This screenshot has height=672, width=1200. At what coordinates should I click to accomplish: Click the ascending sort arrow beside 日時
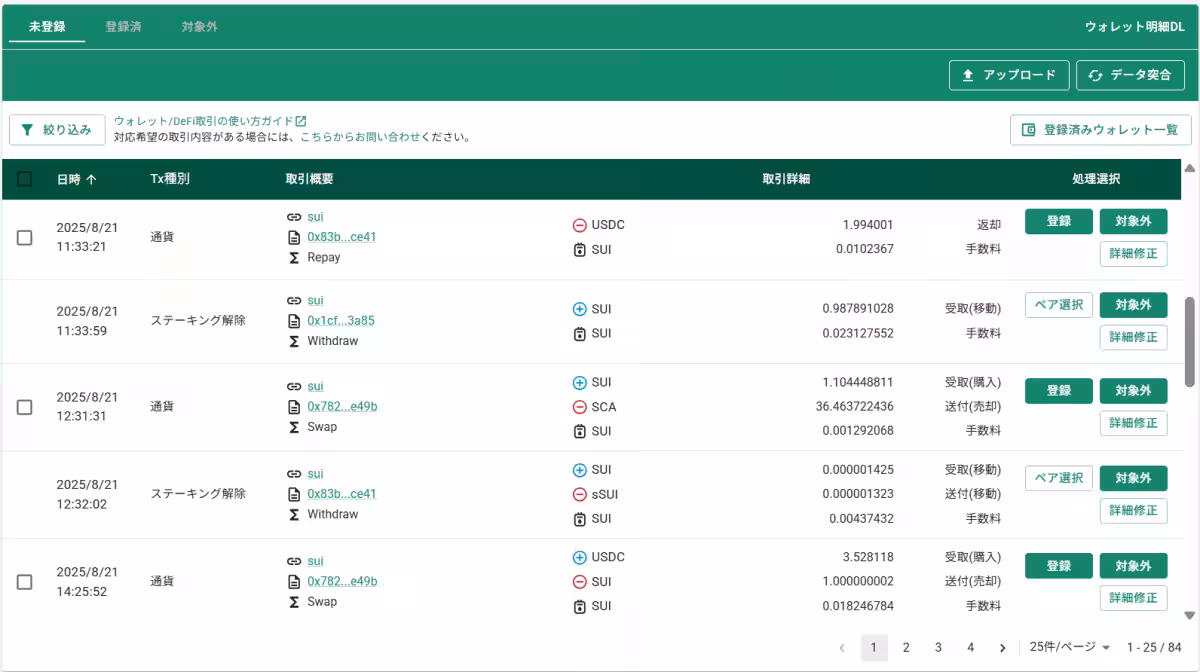point(92,180)
